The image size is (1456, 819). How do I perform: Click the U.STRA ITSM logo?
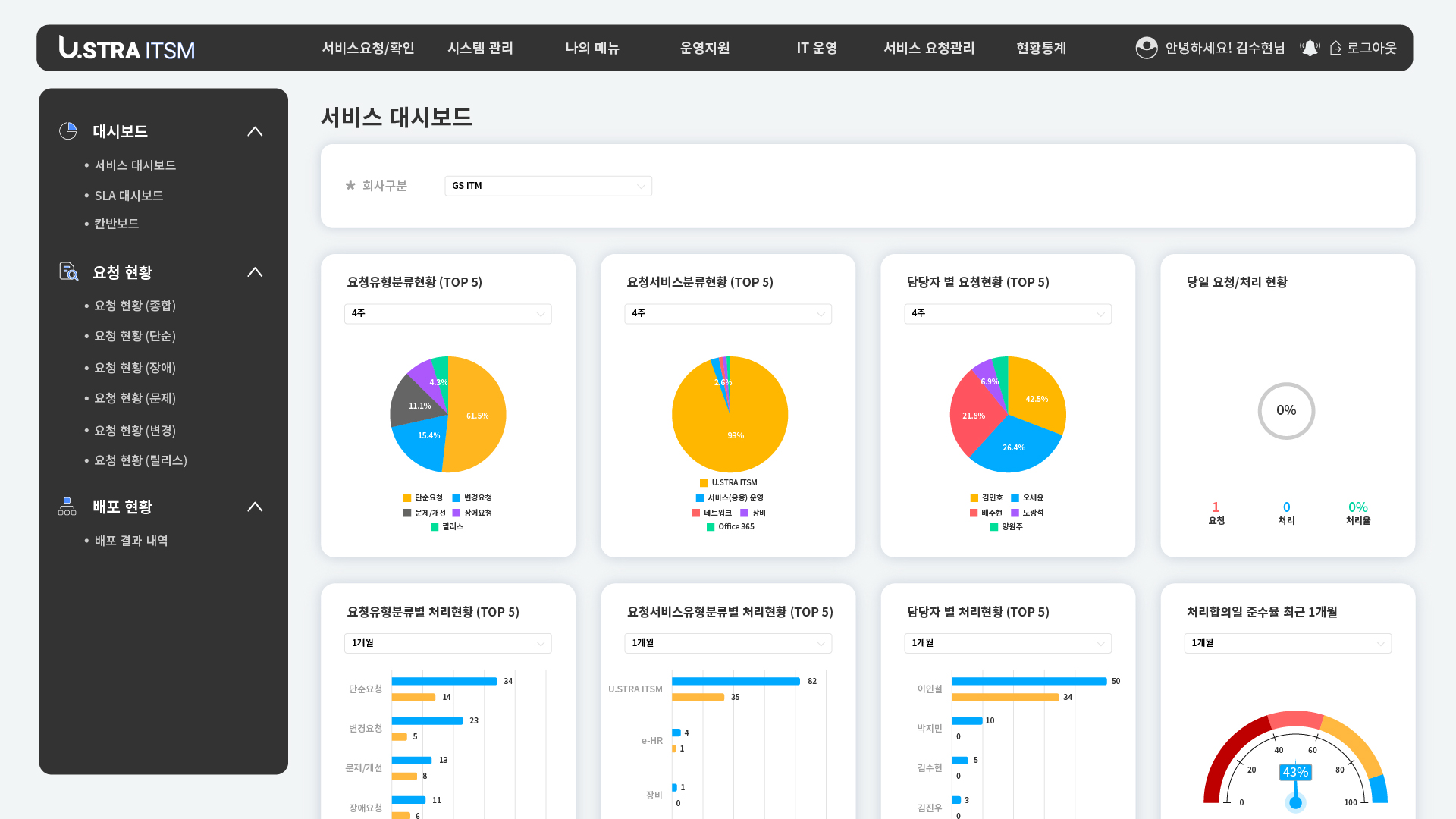pos(127,48)
